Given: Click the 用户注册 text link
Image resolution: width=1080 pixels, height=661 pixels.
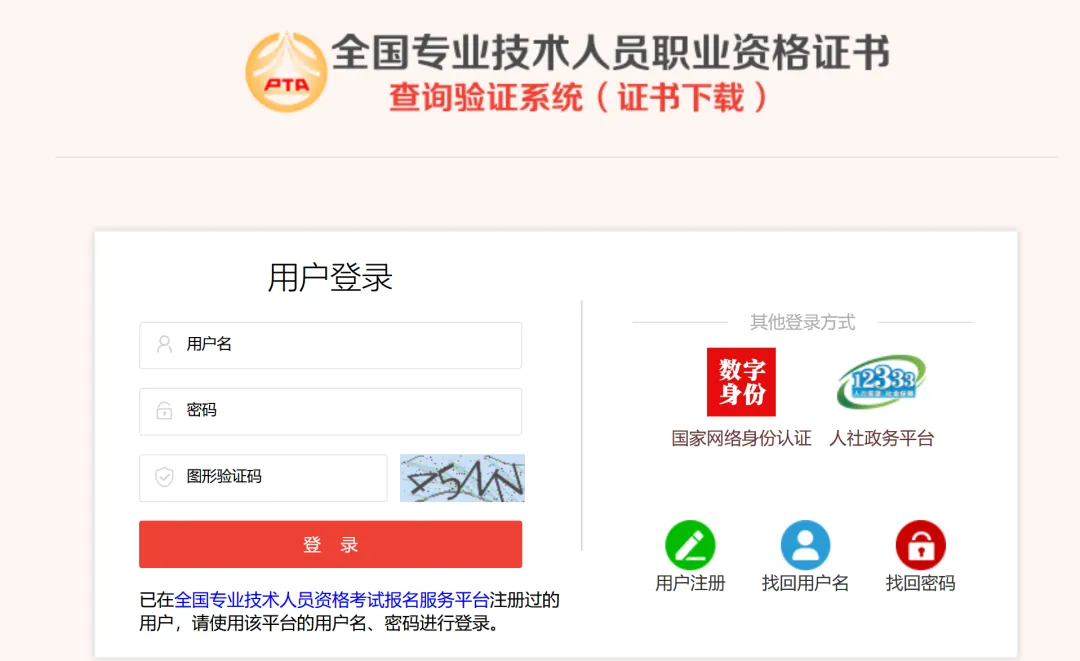Looking at the screenshot, I should point(690,583).
